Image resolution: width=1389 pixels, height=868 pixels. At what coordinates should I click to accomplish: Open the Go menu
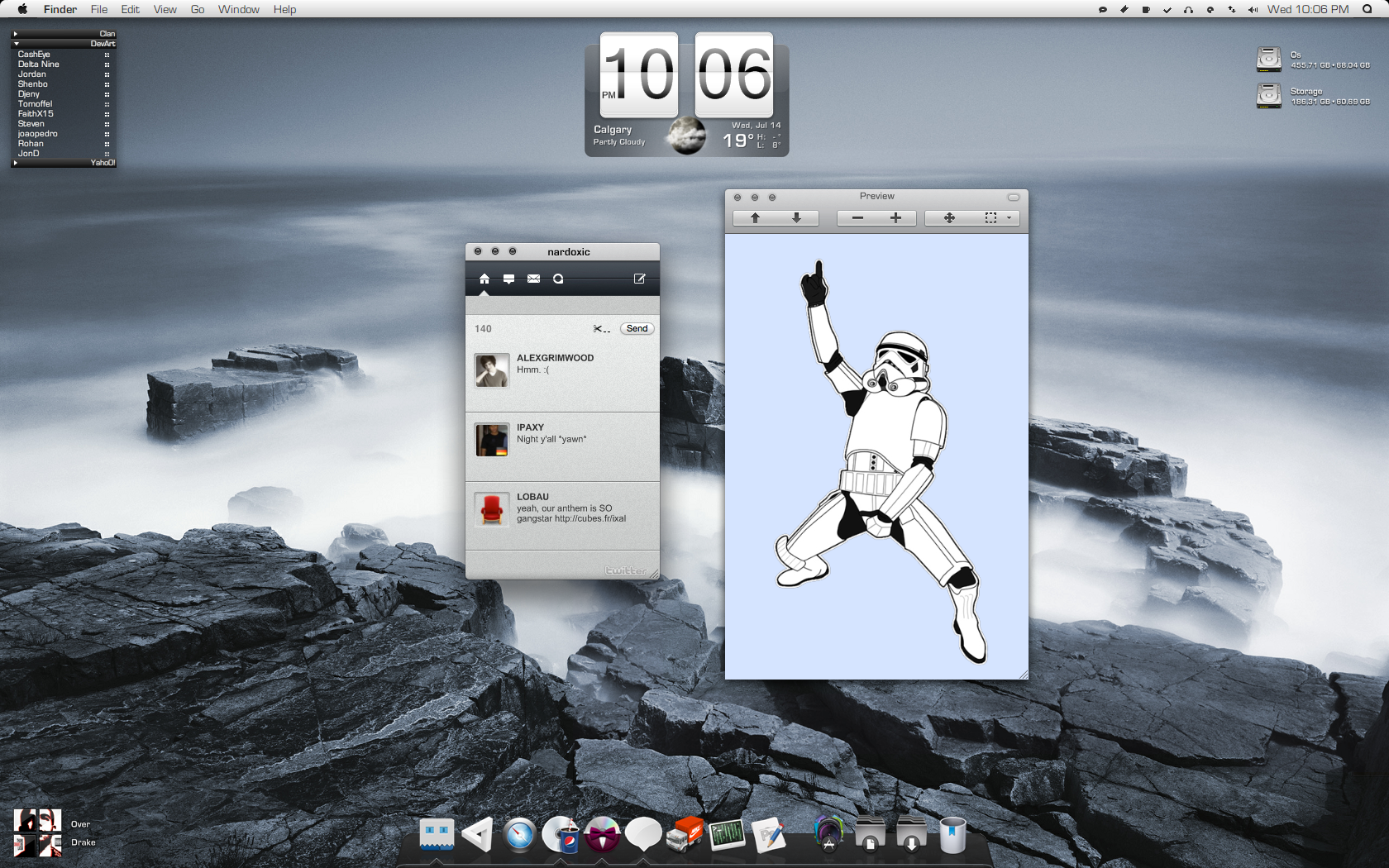198,10
